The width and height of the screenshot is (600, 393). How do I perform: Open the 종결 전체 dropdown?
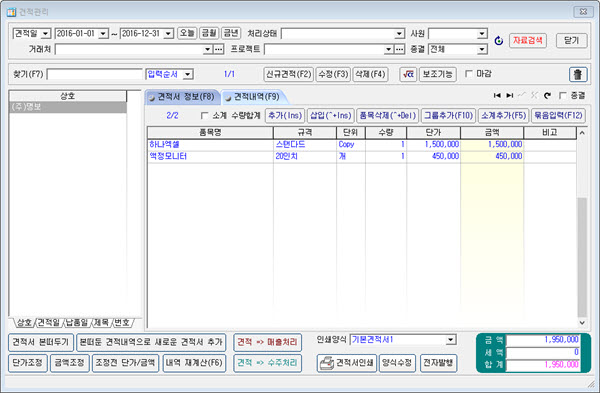pyautogui.click(x=482, y=49)
